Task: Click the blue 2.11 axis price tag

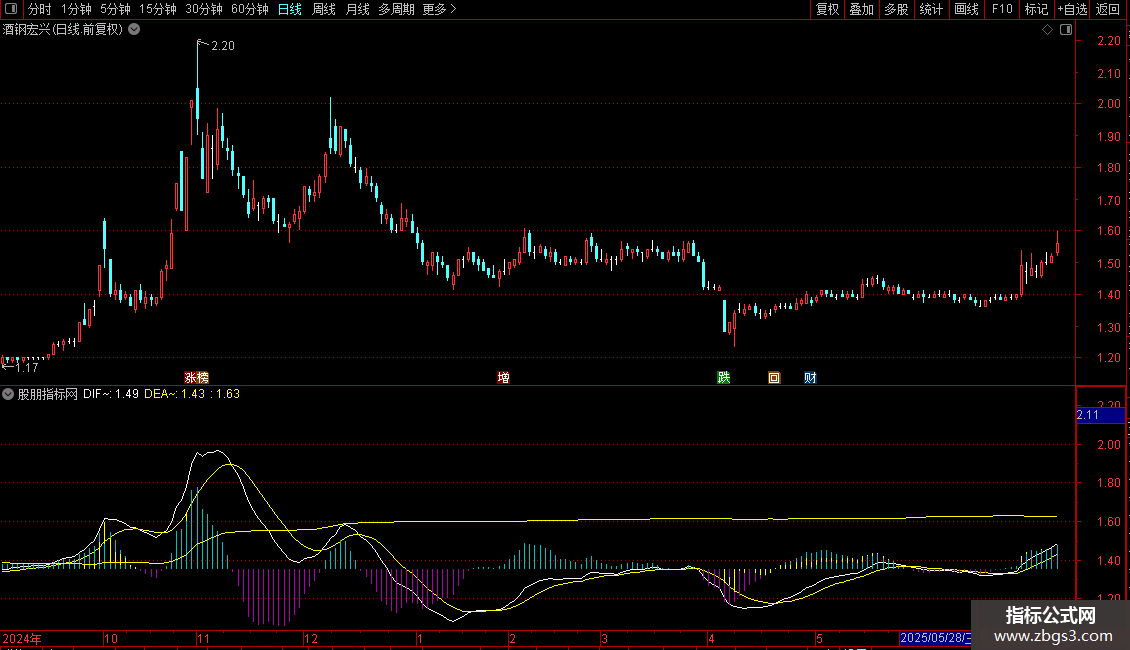Action: coord(1100,415)
